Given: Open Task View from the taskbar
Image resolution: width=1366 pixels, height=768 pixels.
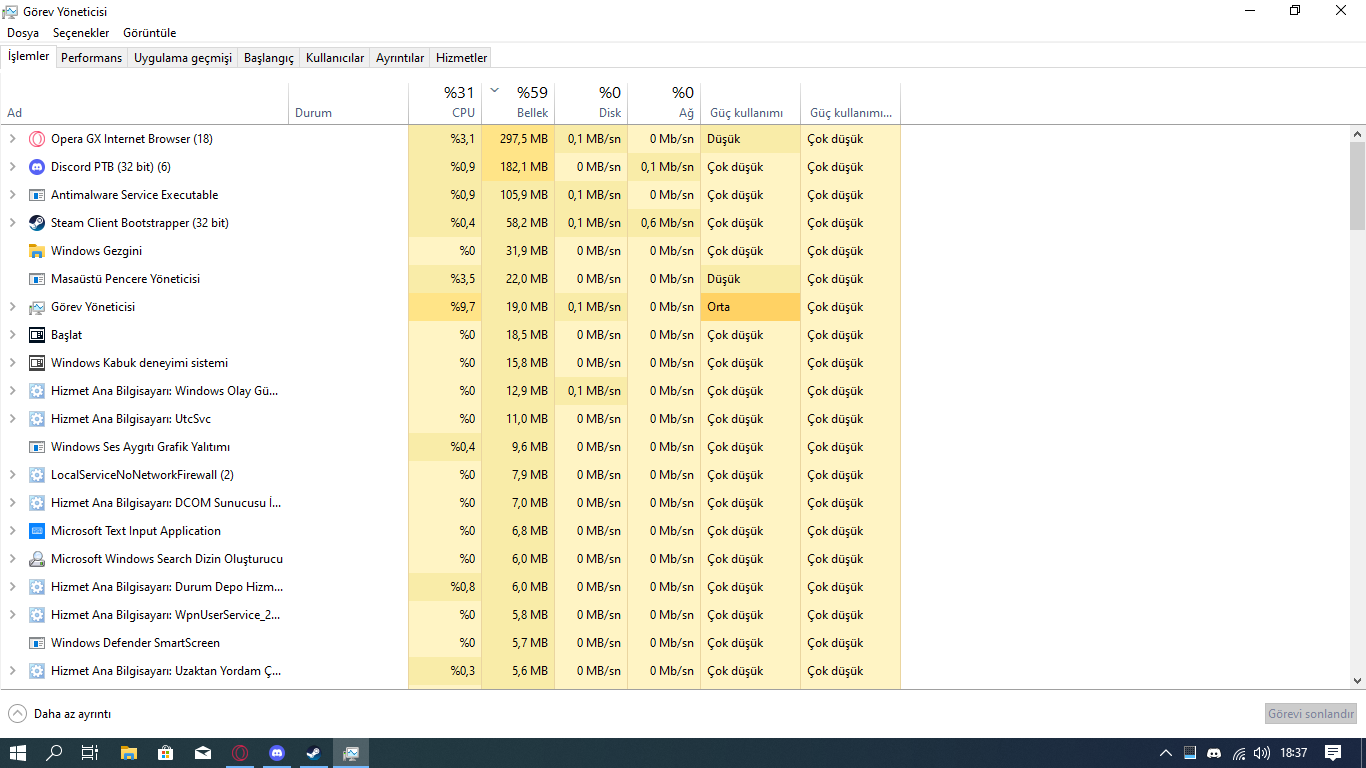Looking at the screenshot, I should pyautogui.click(x=90, y=753).
